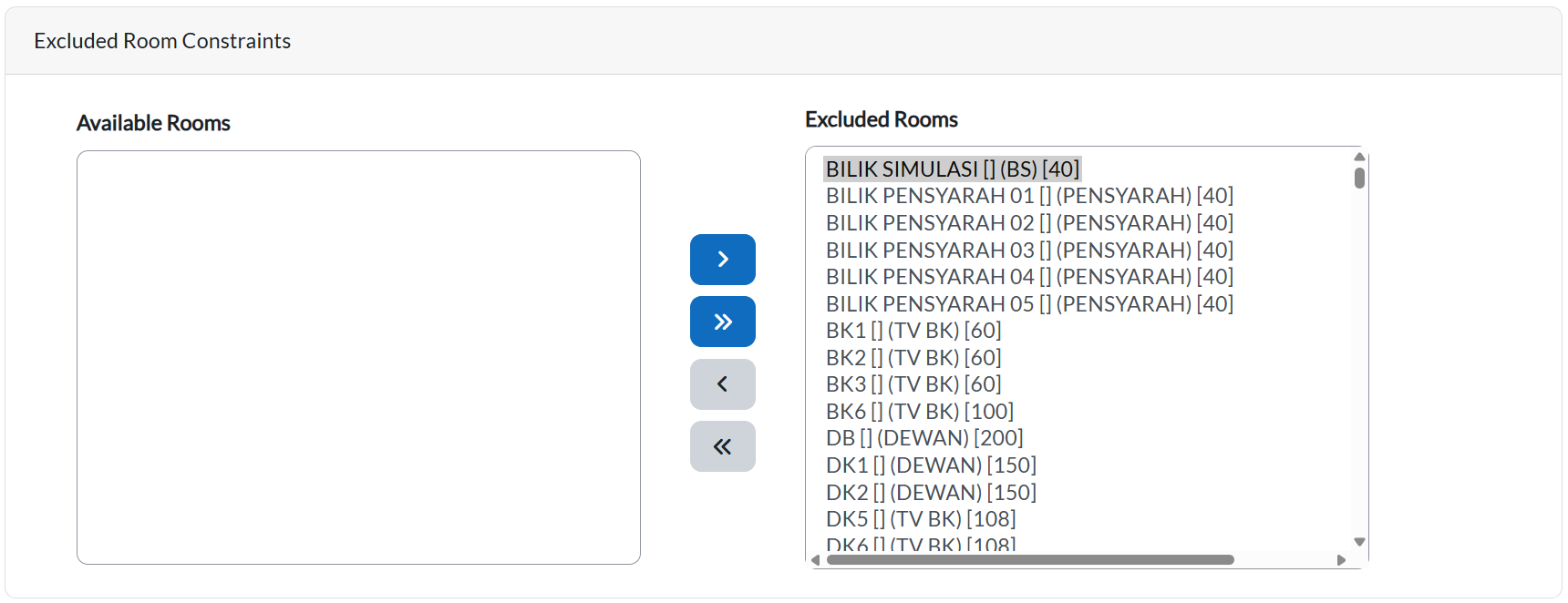1568x603 pixels.
Task: Click the horizontal scrollbar thumb in Excluded Rooms
Action: [x=1030, y=560]
